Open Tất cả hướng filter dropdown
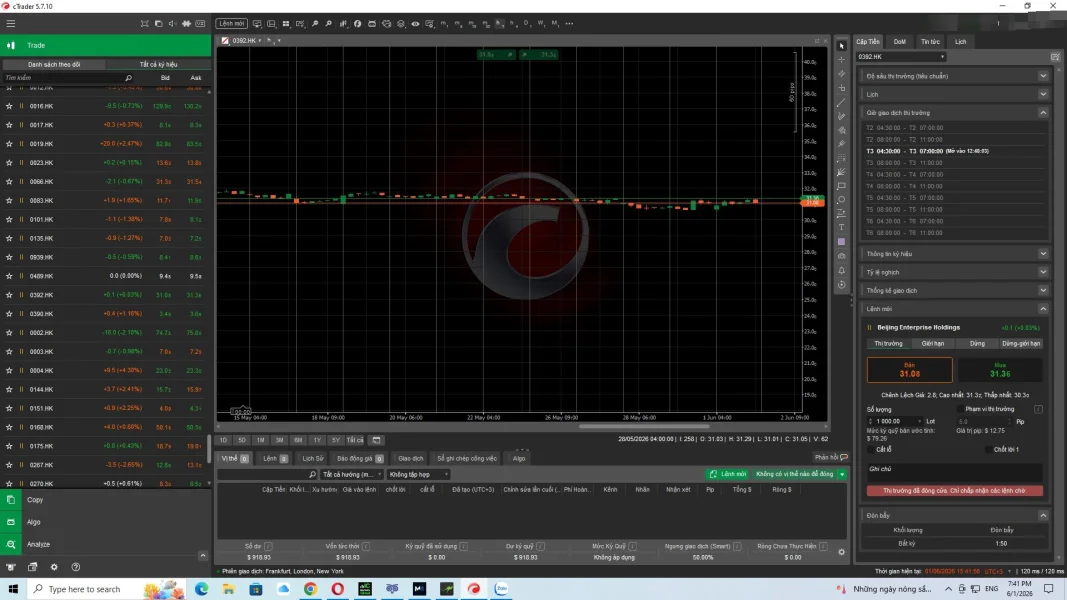 point(351,474)
